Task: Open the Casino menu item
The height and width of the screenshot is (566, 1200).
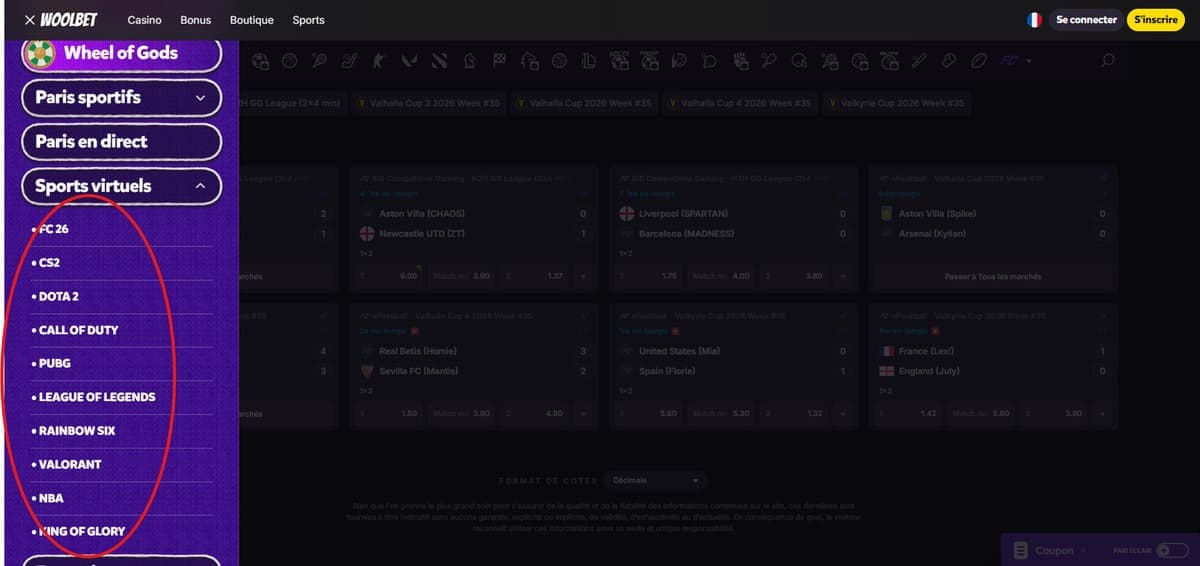Action: click(x=145, y=20)
